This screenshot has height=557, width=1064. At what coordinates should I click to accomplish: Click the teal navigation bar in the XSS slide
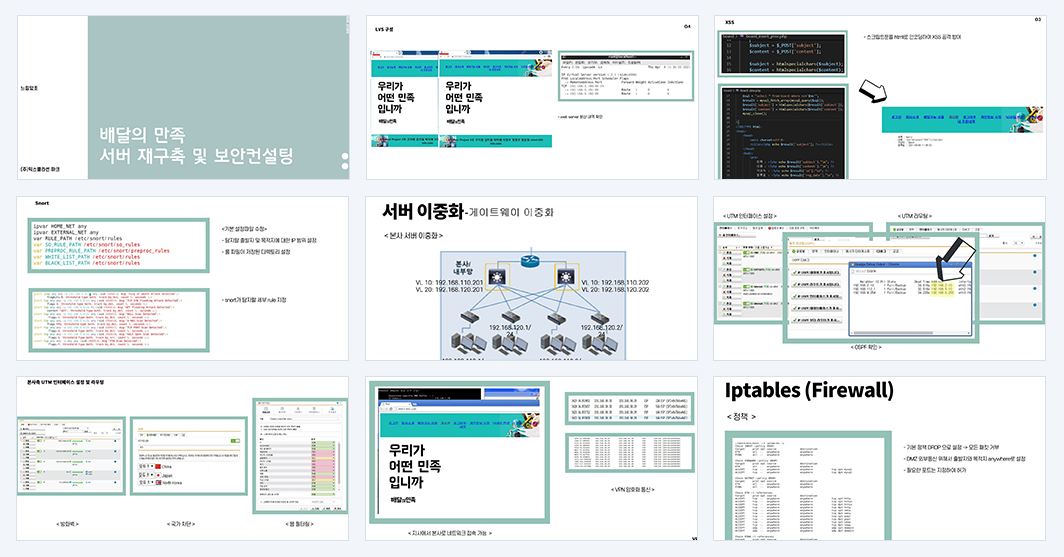click(x=962, y=119)
